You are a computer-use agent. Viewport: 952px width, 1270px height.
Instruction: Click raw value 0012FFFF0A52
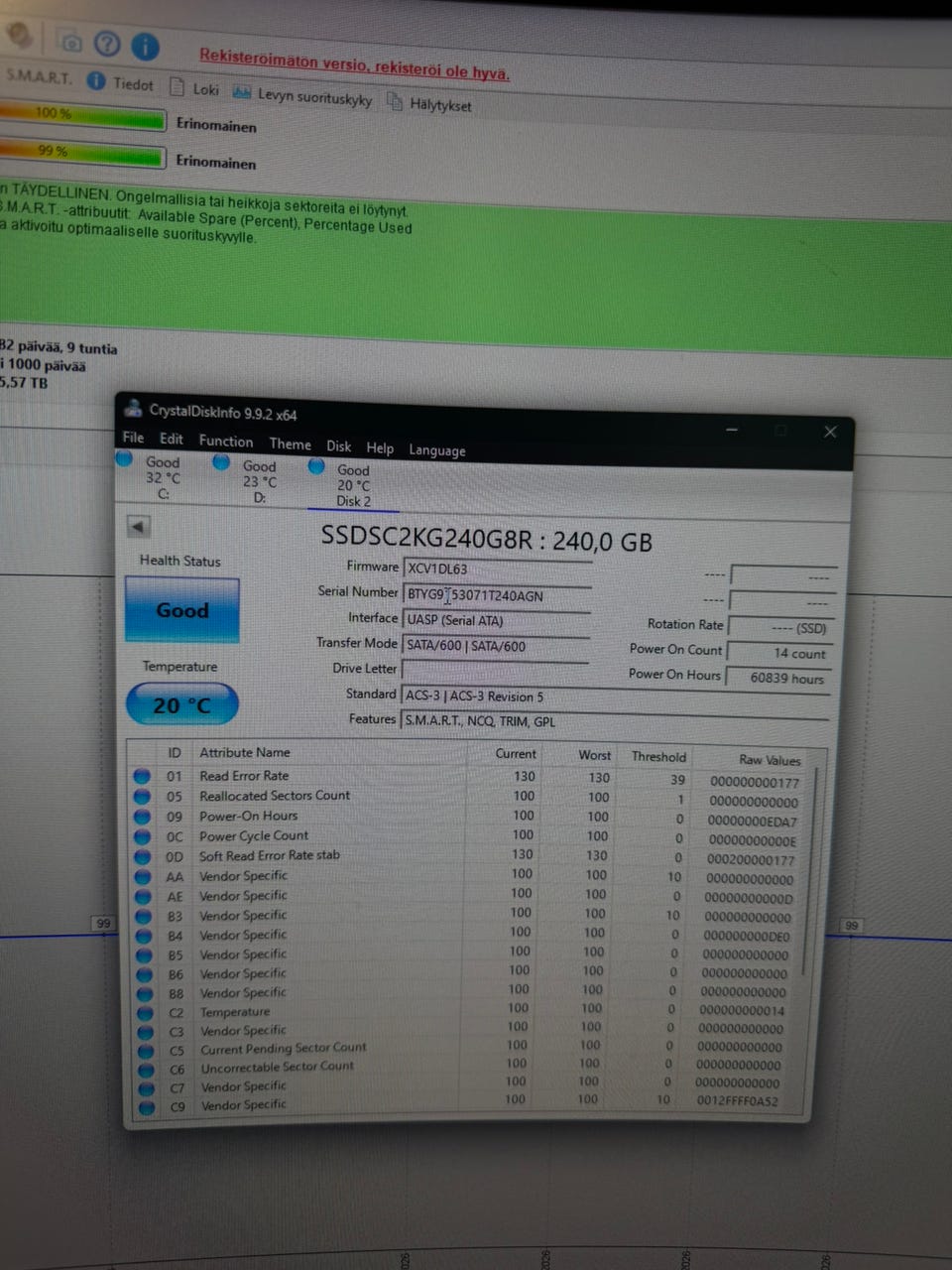pos(737,1100)
